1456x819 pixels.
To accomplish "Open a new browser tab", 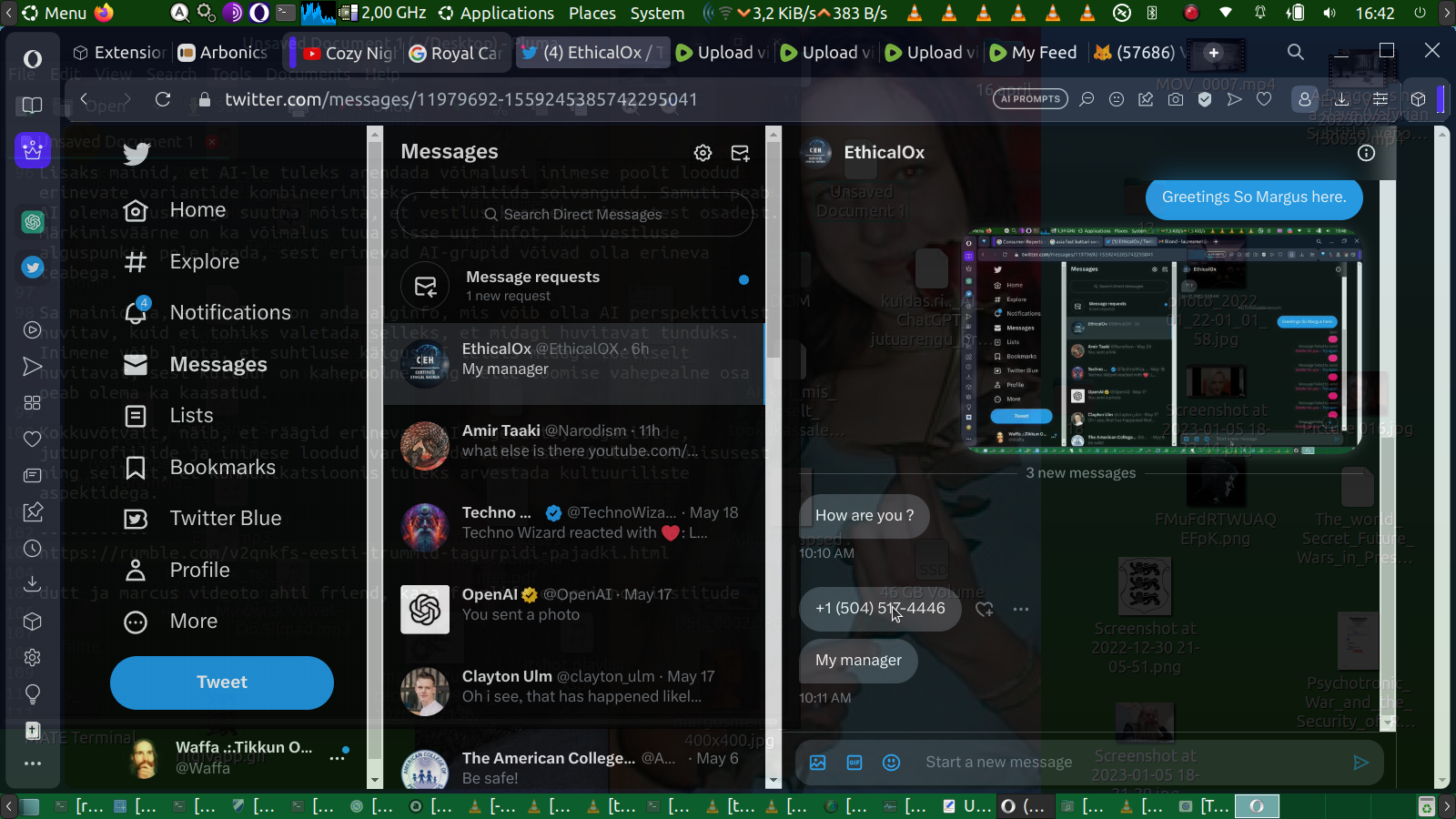I will pos(1213,53).
